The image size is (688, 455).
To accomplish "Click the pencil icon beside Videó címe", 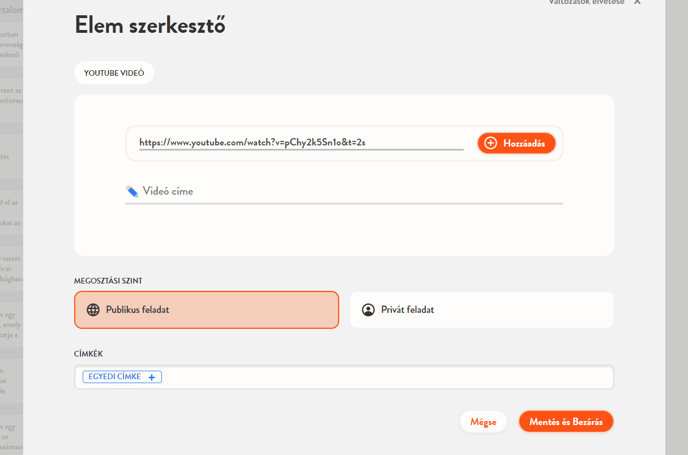I will pos(132,191).
